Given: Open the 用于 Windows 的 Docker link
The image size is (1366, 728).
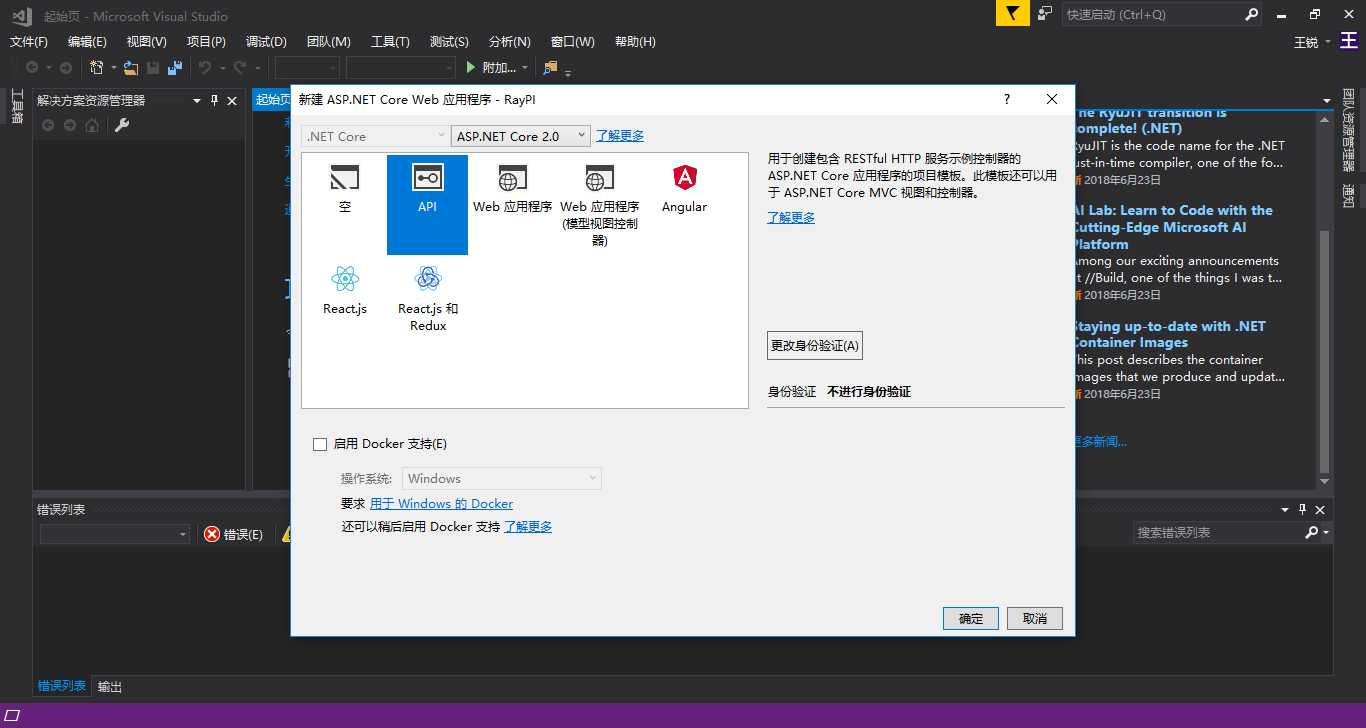Looking at the screenshot, I should (441, 504).
